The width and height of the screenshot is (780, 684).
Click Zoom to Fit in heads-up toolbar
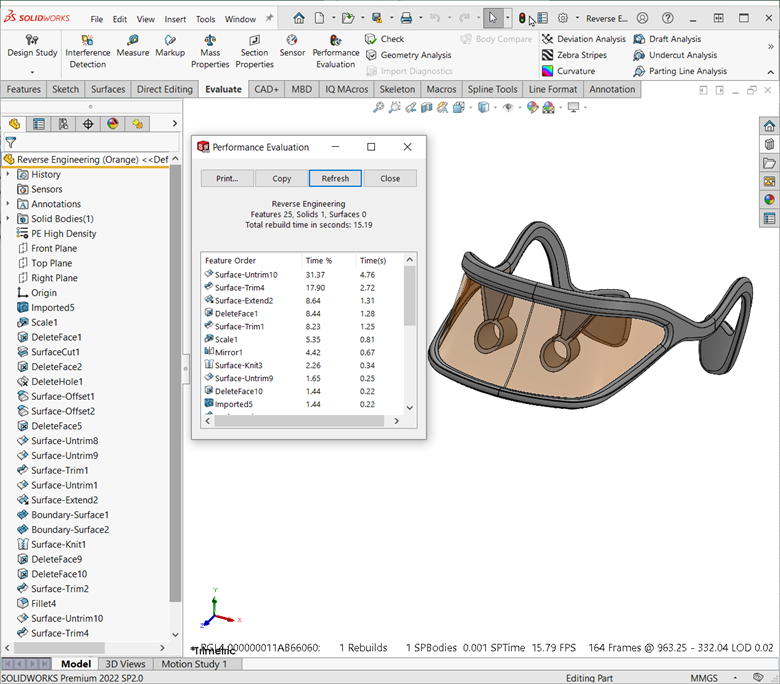click(x=379, y=107)
